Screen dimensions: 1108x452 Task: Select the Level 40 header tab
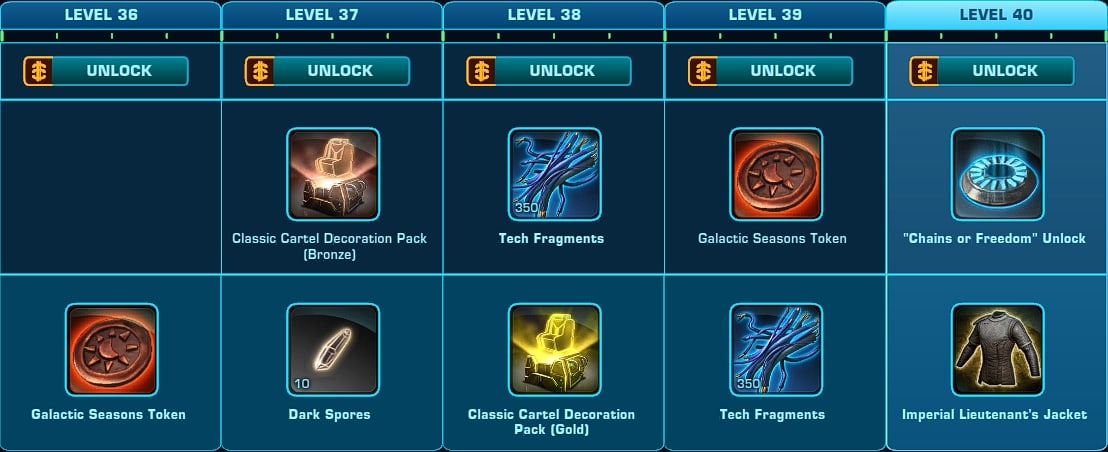(996, 15)
